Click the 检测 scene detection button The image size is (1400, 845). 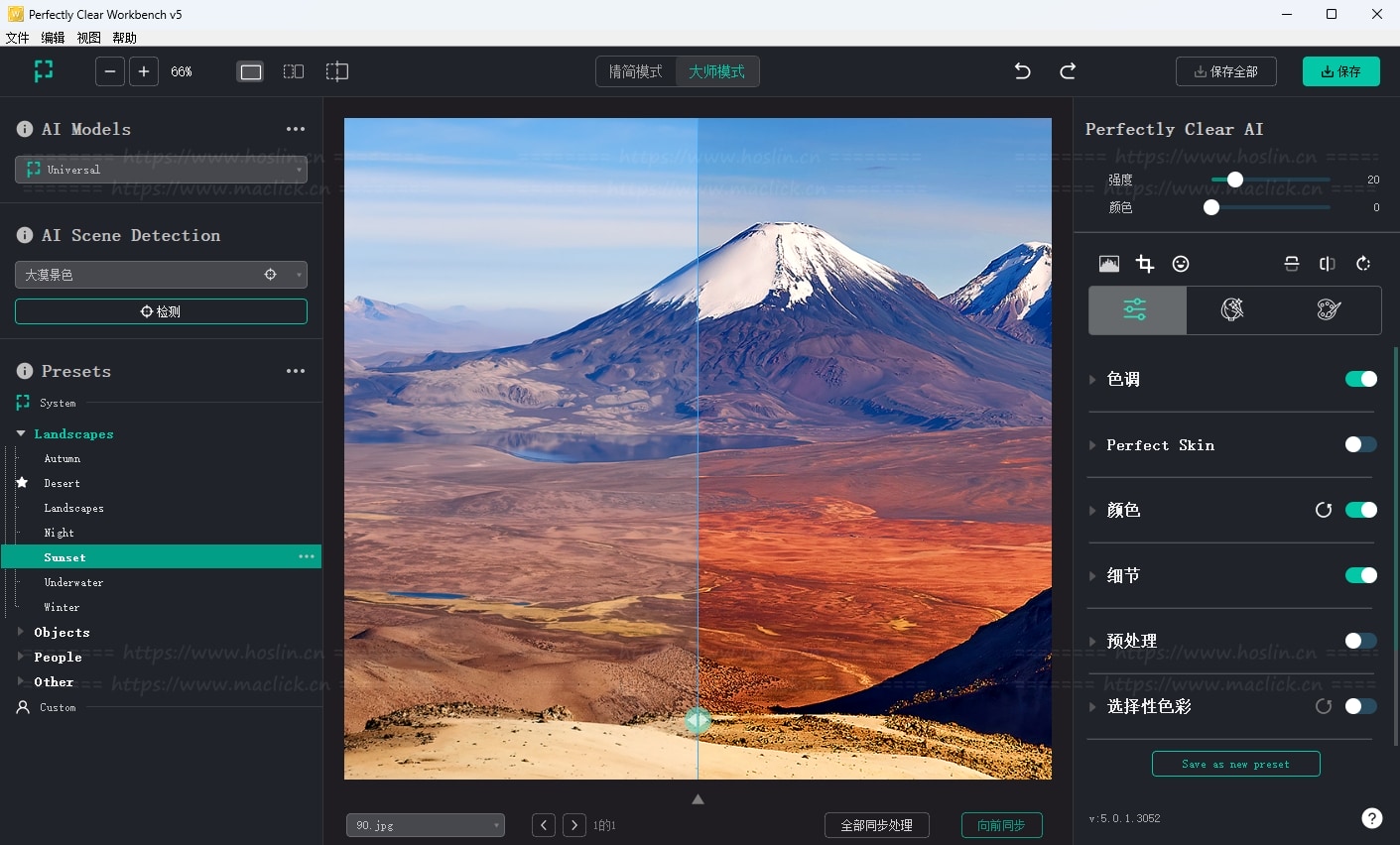click(x=161, y=311)
